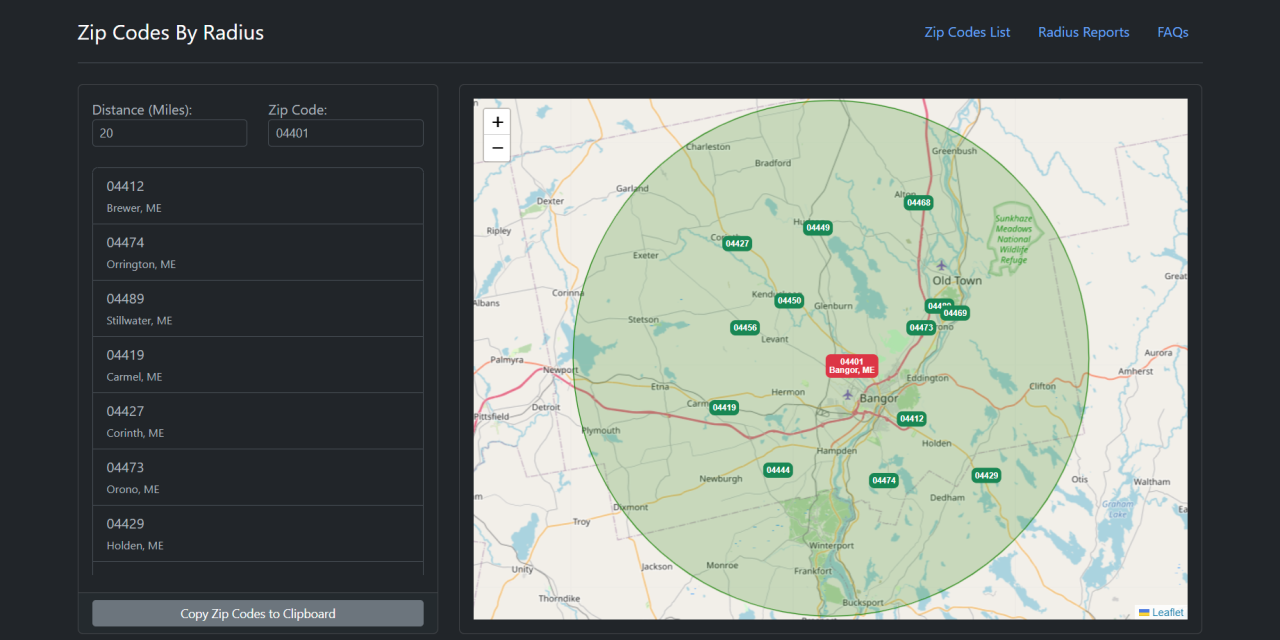
Task: Click the 04429 marker on the map
Action: [x=986, y=475]
